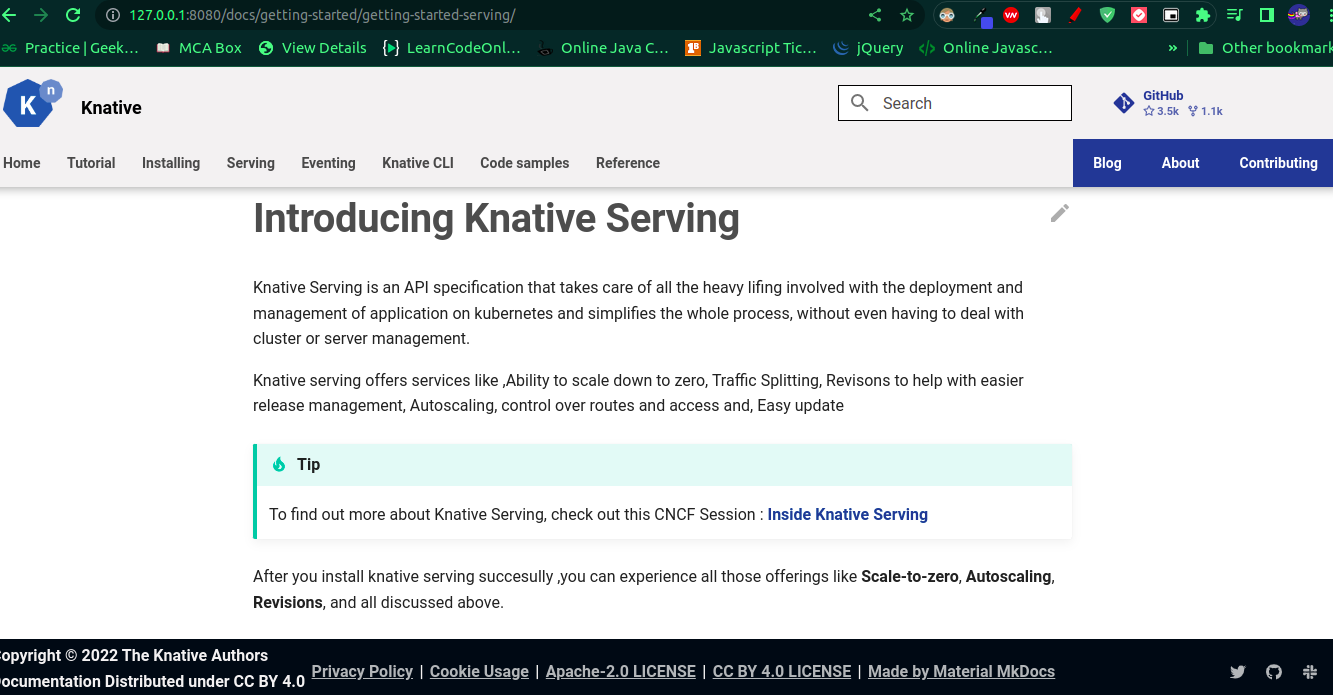Focus the Search input field
This screenshot has width=1333, height=695.
pyautogui.click(x=955, y=103)
